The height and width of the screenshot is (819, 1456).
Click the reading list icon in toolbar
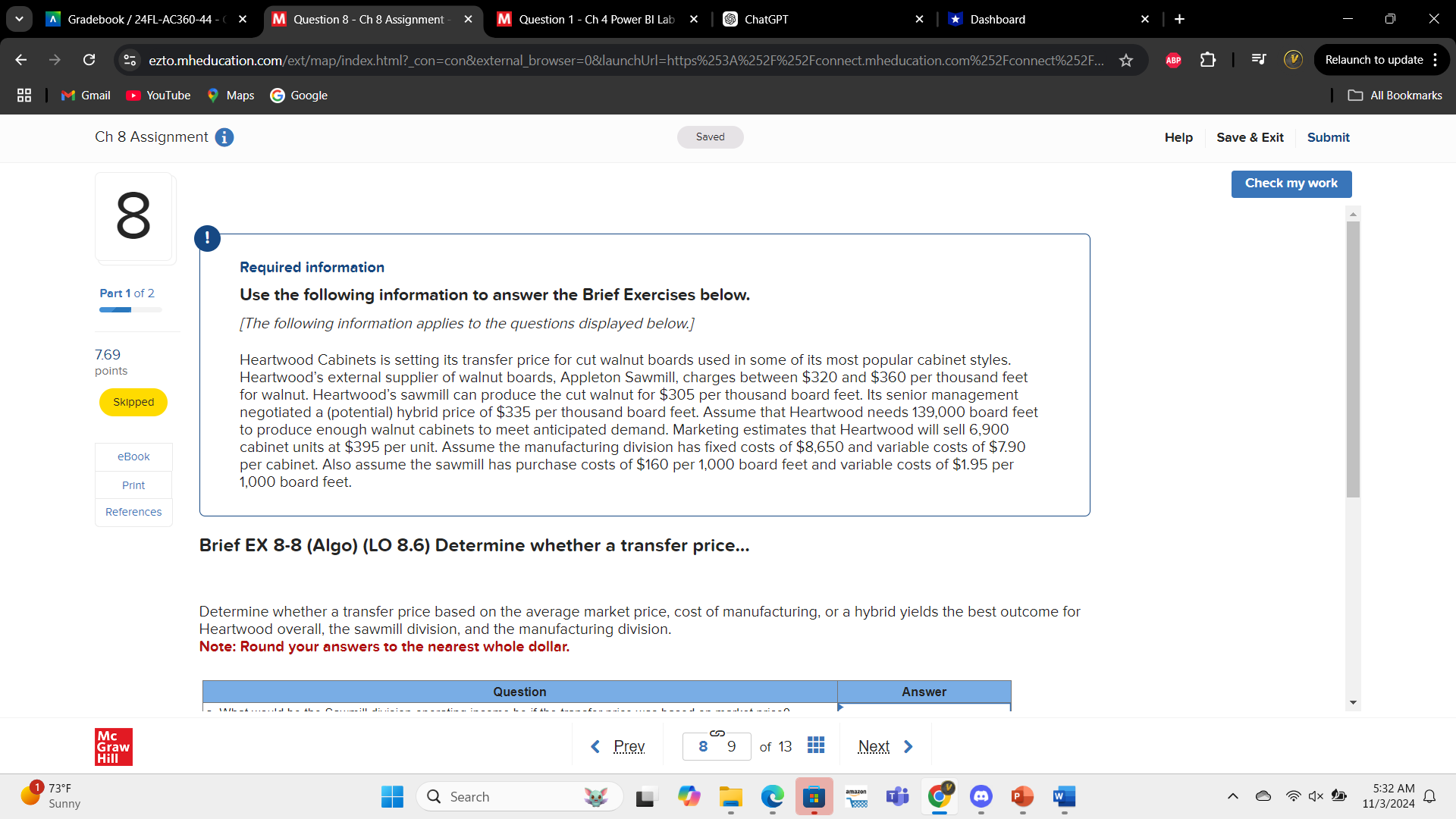coord(1258,59)
